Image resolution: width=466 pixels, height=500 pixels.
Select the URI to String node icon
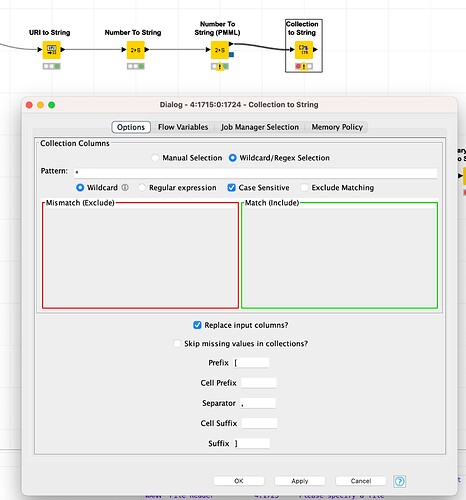point(51,50)
